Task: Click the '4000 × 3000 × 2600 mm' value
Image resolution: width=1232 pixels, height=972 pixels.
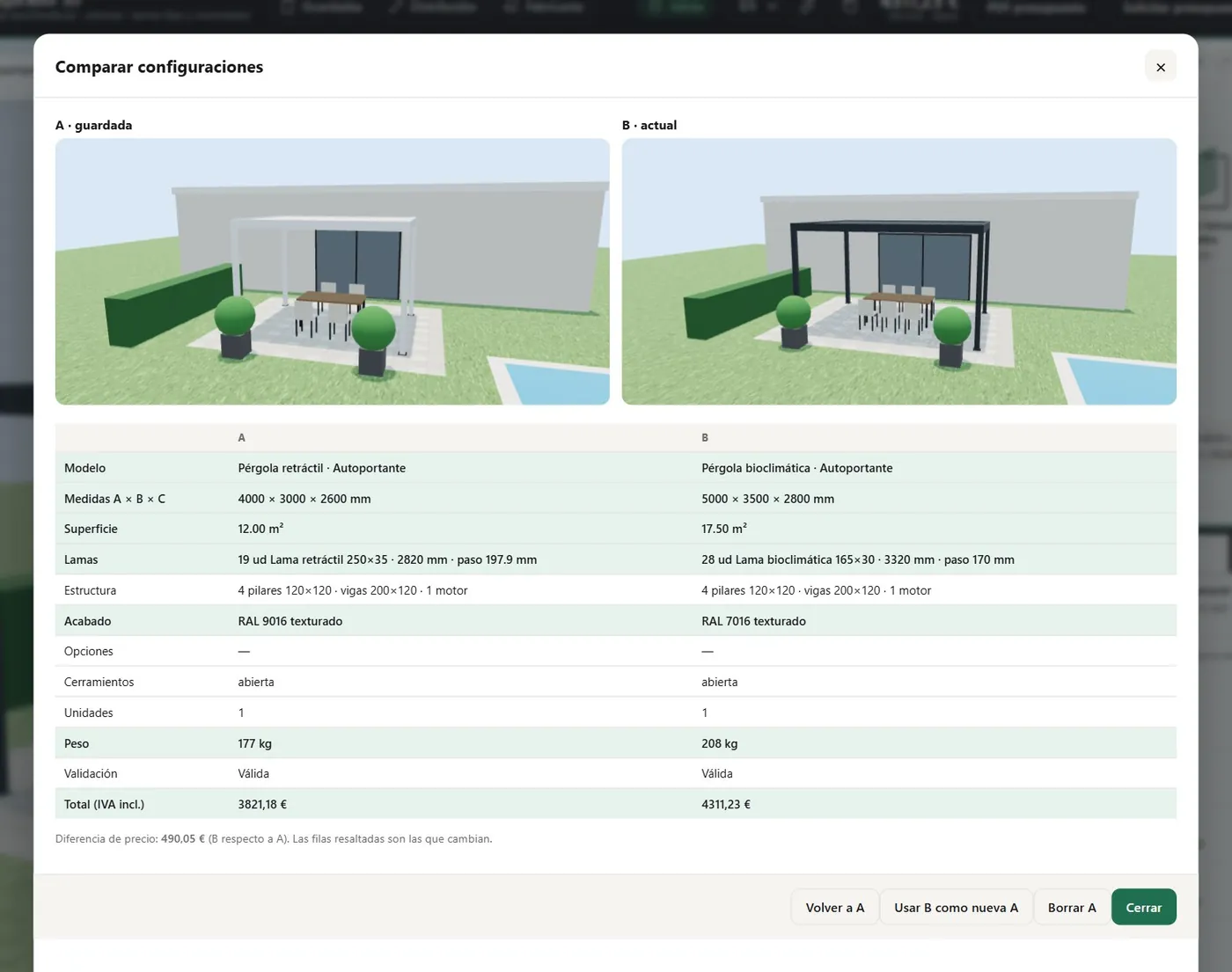Action: tap(304, 499)
